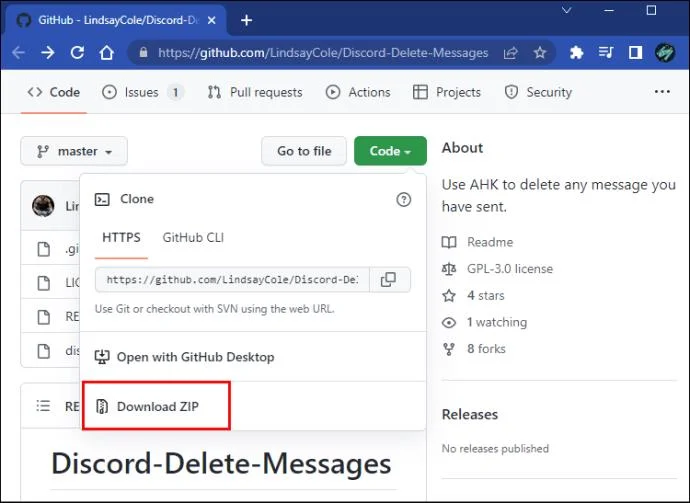
Task: Open the Security tab
Action: tap(538, 92)
